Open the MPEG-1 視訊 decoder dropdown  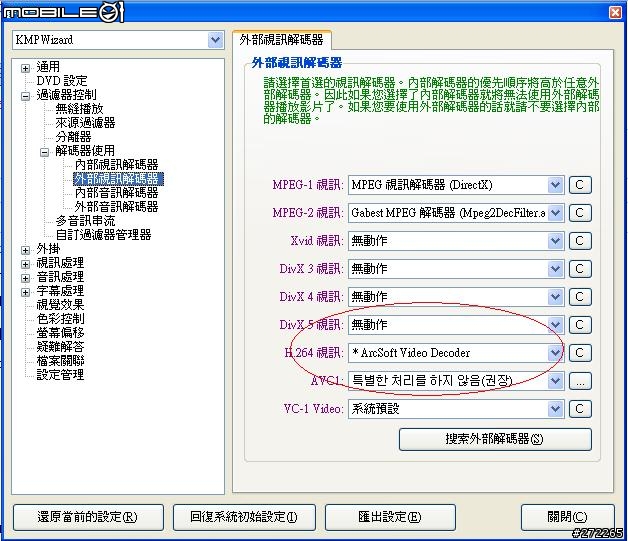click(555, 185)
